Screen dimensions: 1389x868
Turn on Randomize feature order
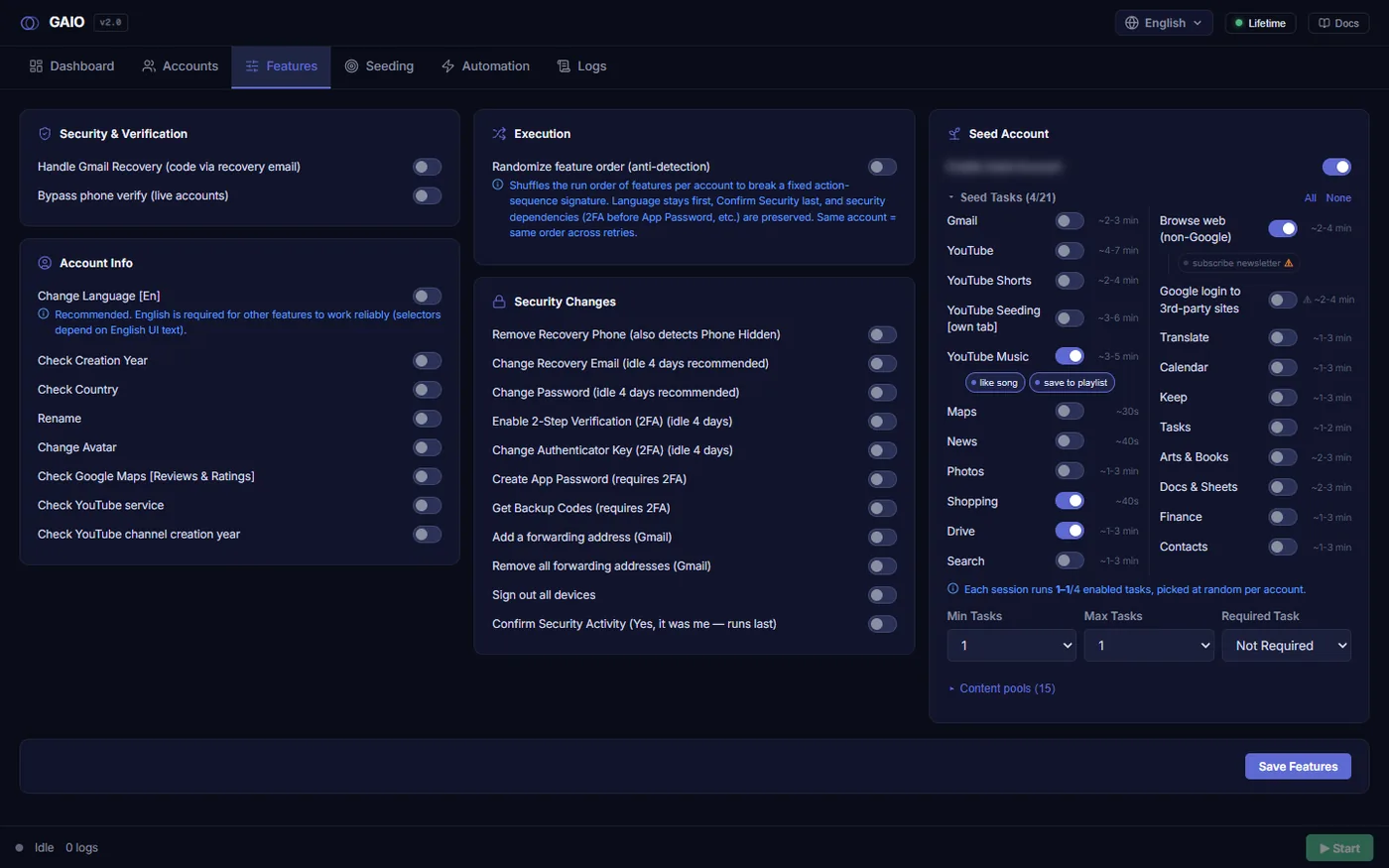pyautogui.click(x=882, y=167)
